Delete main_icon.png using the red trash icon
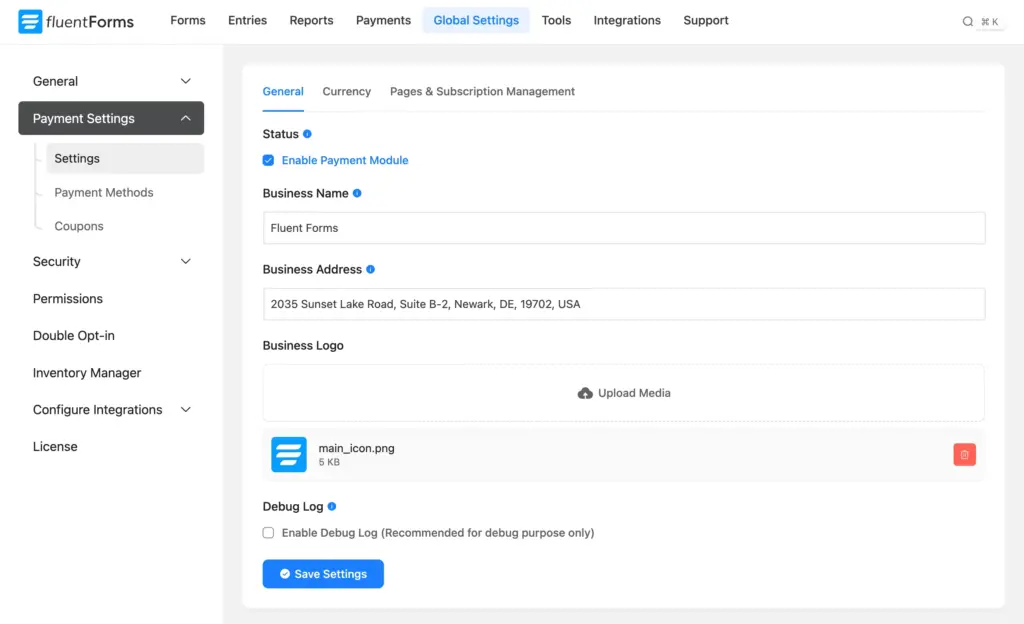The image size is (1024, 624). pos(964,454)
